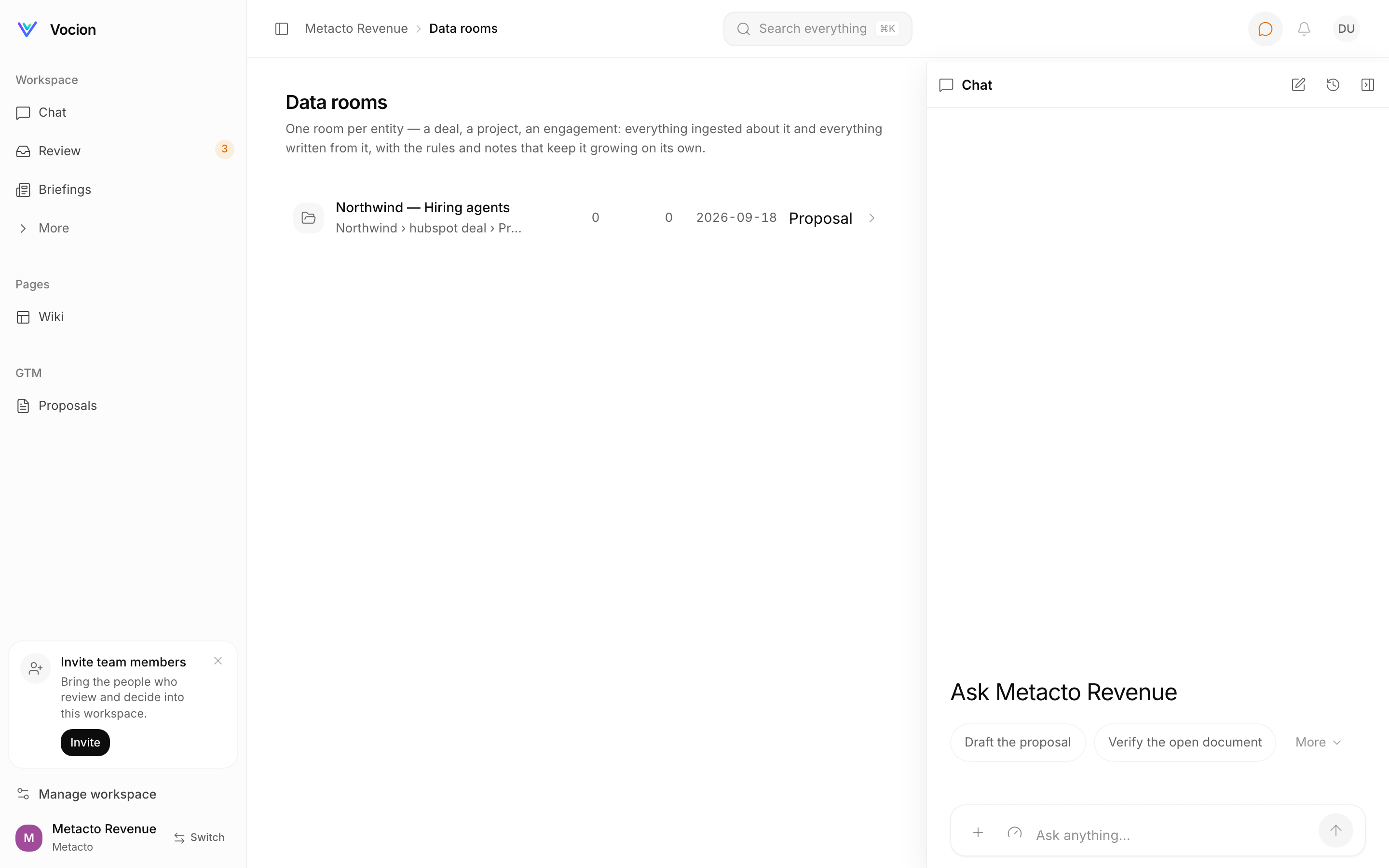Click the Draft the proposal suggestion
This screenshot has height=868, width=1389.
[x=1018, y=742]
